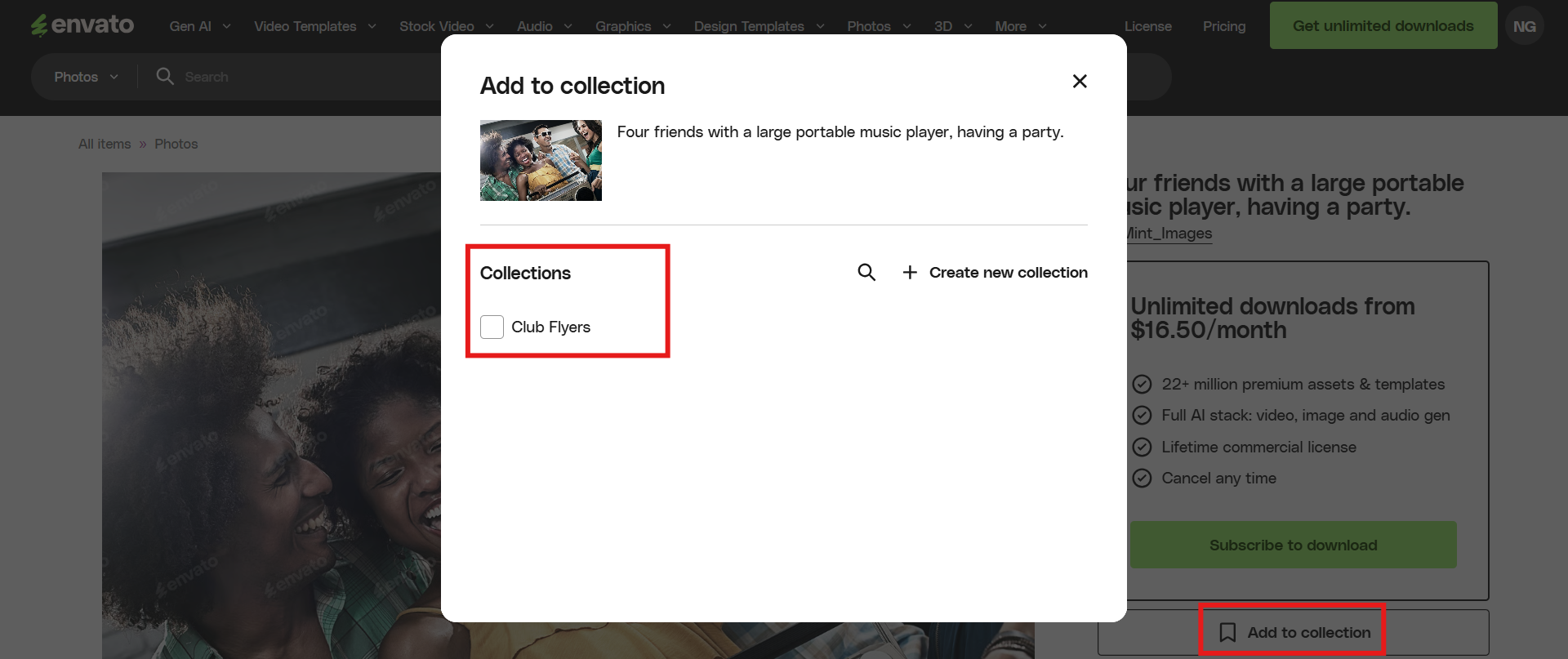Image resolution: width=1568 pixels, height=659 pixels.
Task: Expand the More navigation menu
Action: click(1020, 26)
